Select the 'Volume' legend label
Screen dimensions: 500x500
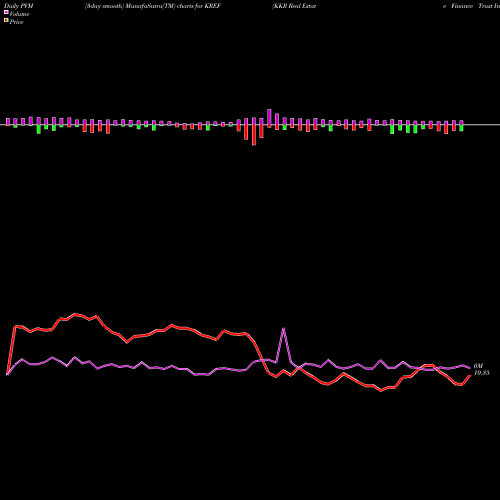coord(19,14)
